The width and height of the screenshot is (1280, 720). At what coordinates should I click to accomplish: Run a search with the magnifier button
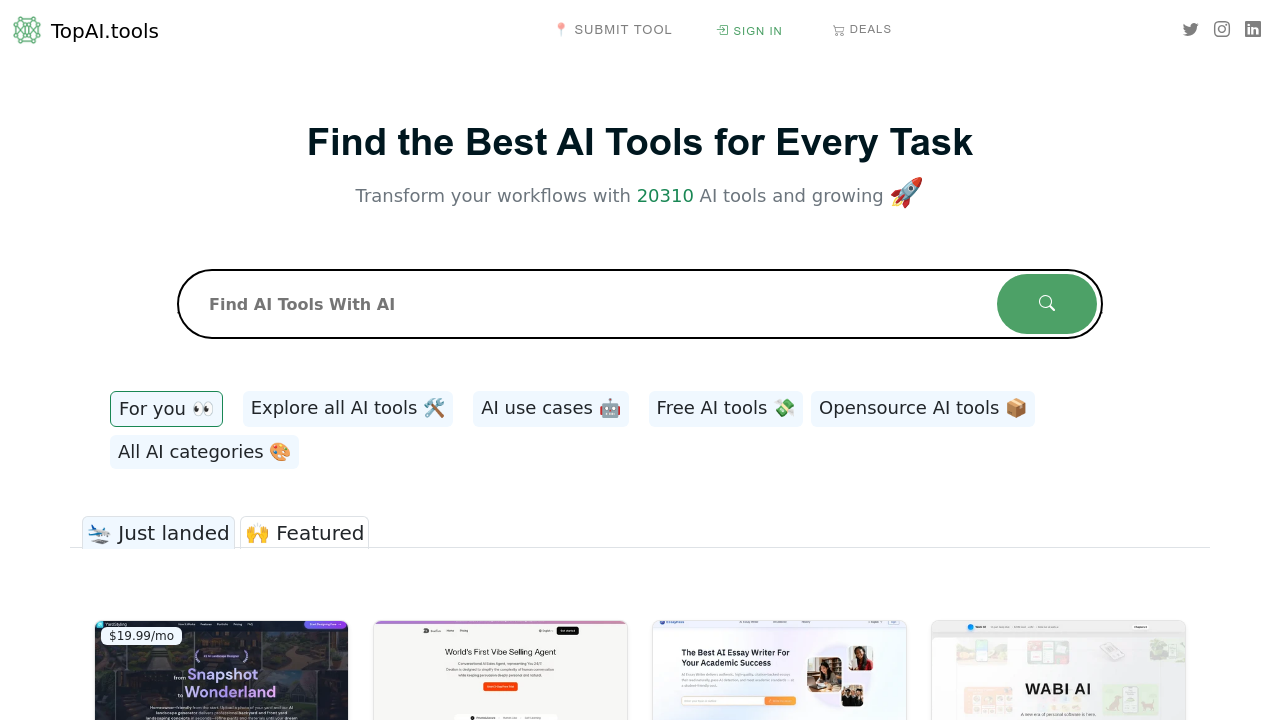(x=1046, y=304)
